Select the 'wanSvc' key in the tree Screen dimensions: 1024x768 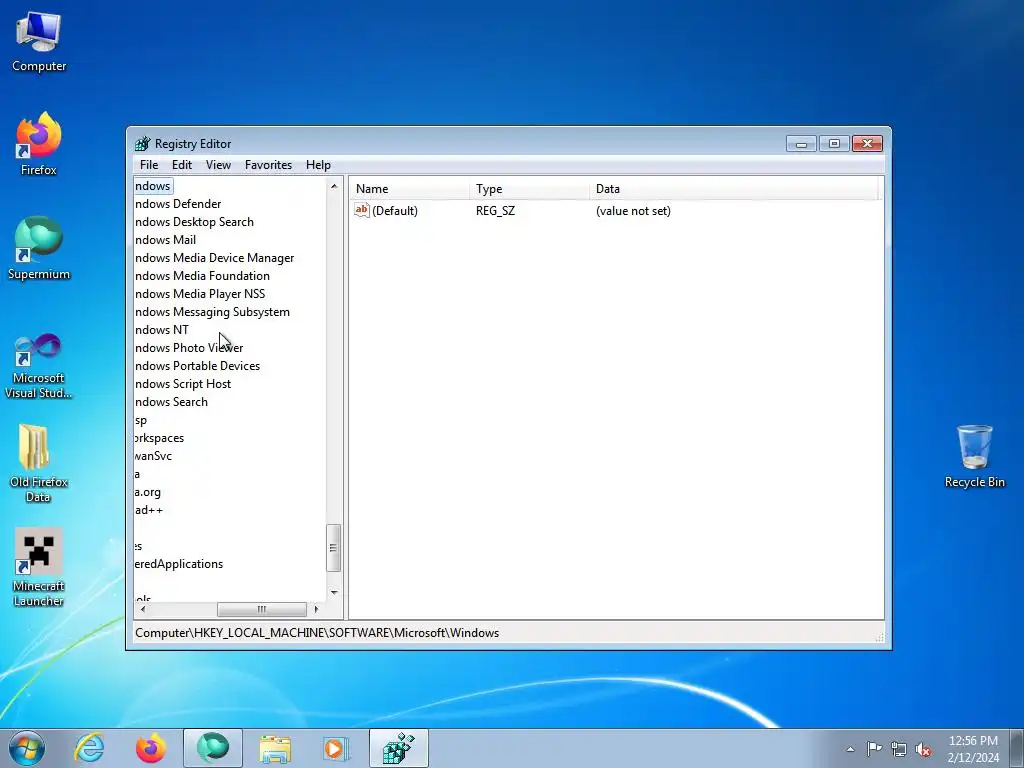153,456
